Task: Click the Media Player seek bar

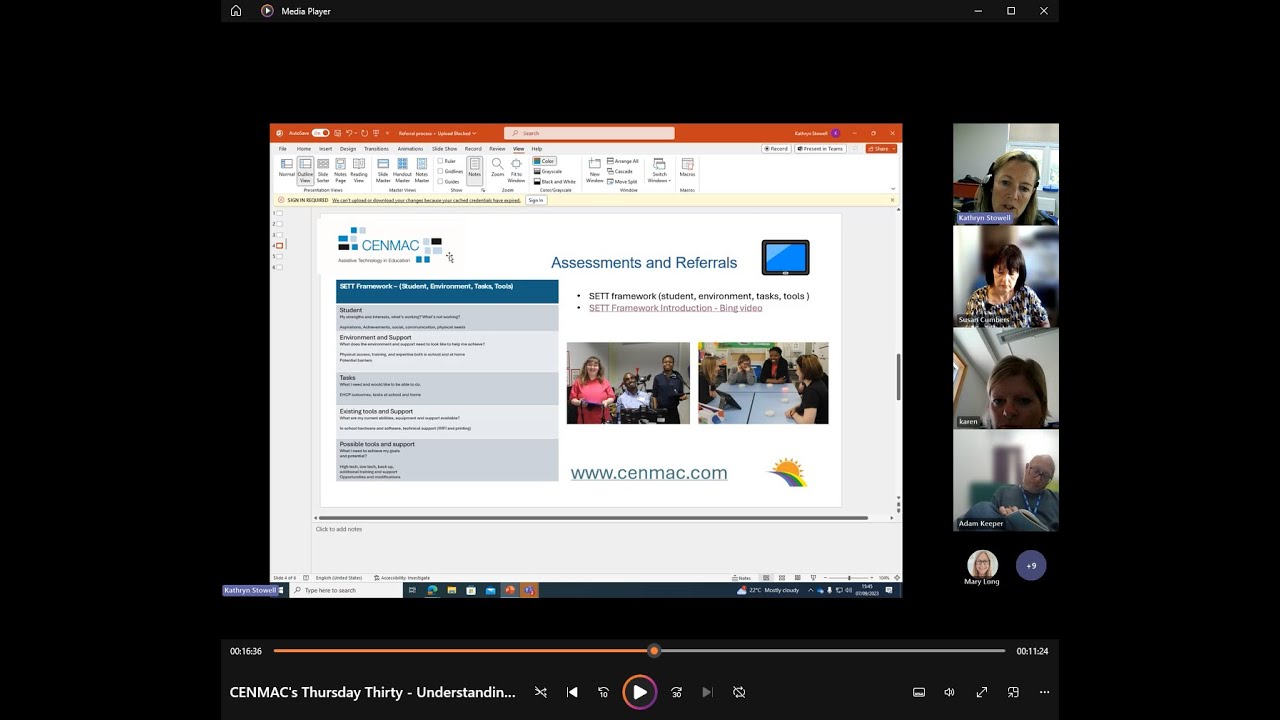Action: coord(639,651)
